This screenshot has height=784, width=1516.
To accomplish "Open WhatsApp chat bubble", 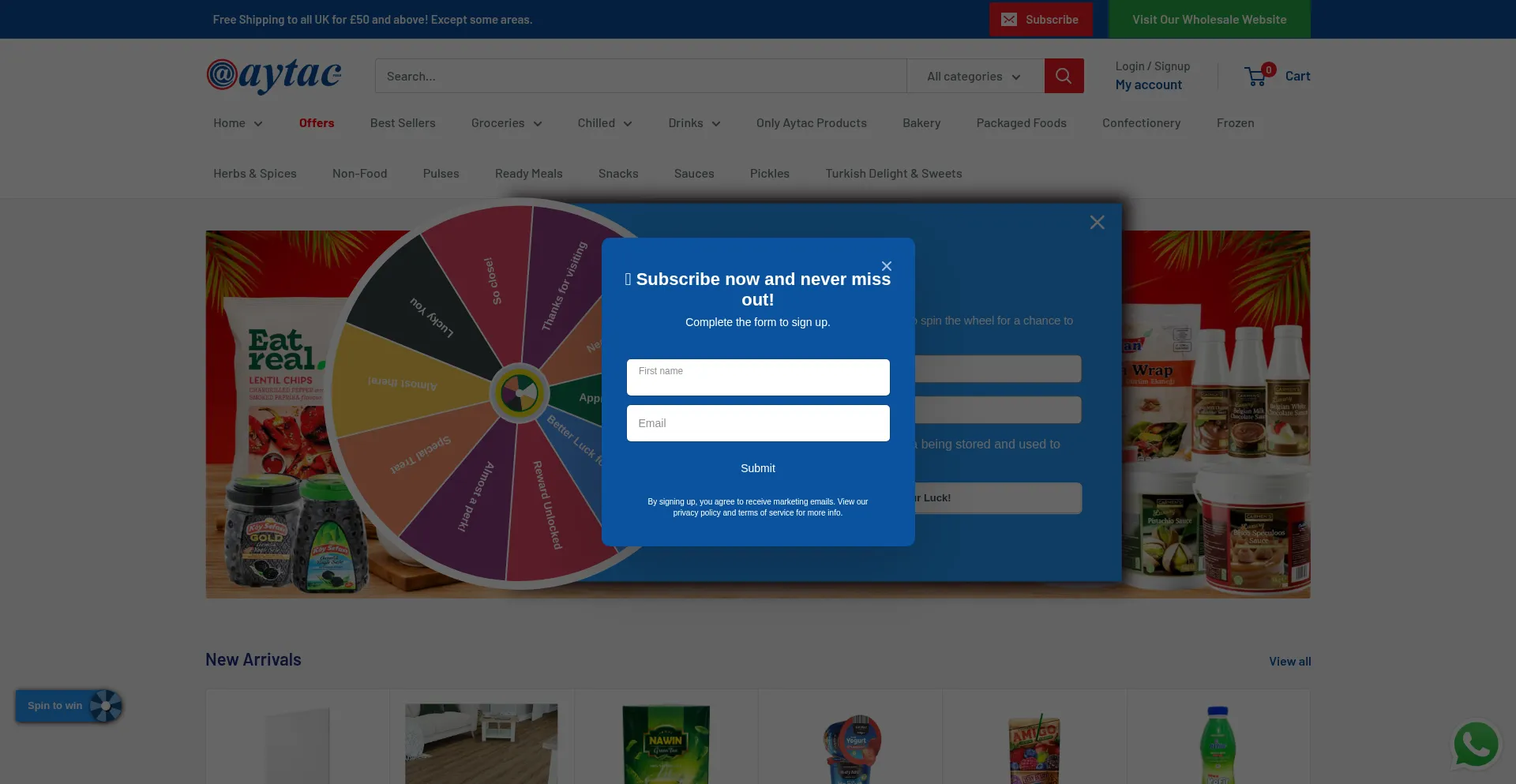I will coord(1476,745).
